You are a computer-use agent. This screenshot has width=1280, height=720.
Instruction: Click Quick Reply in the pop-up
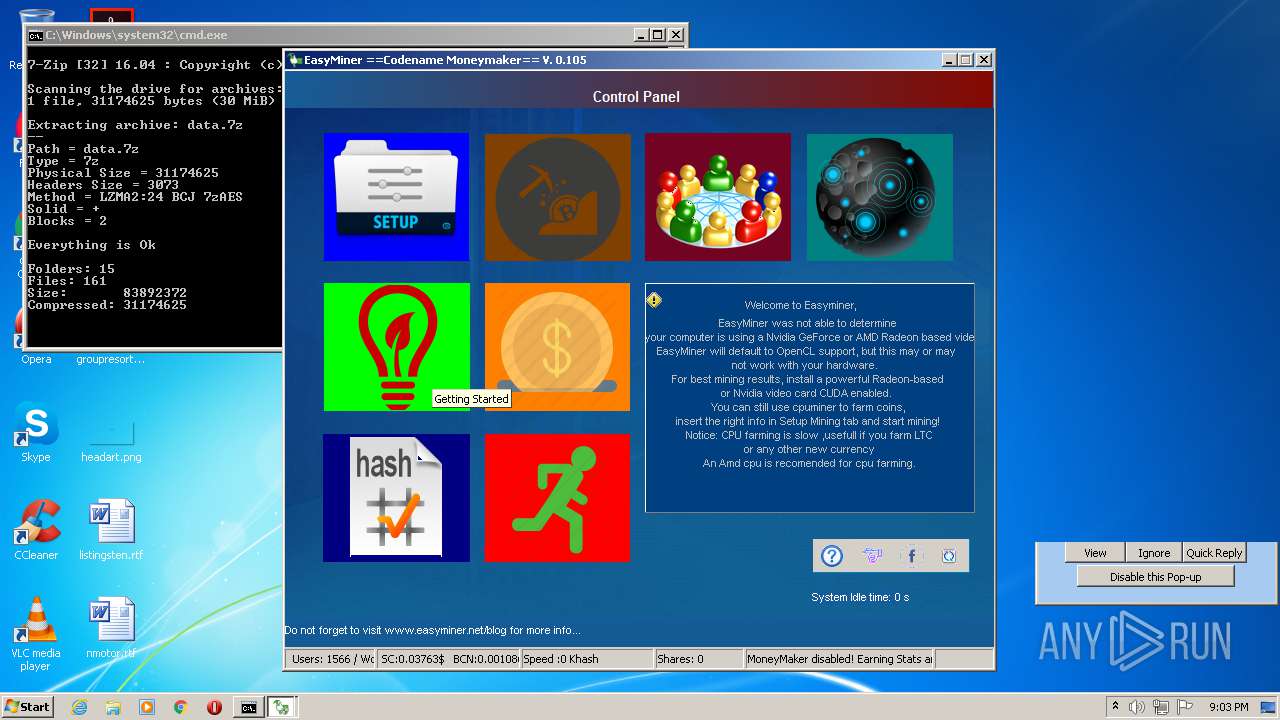point(1214,553)
